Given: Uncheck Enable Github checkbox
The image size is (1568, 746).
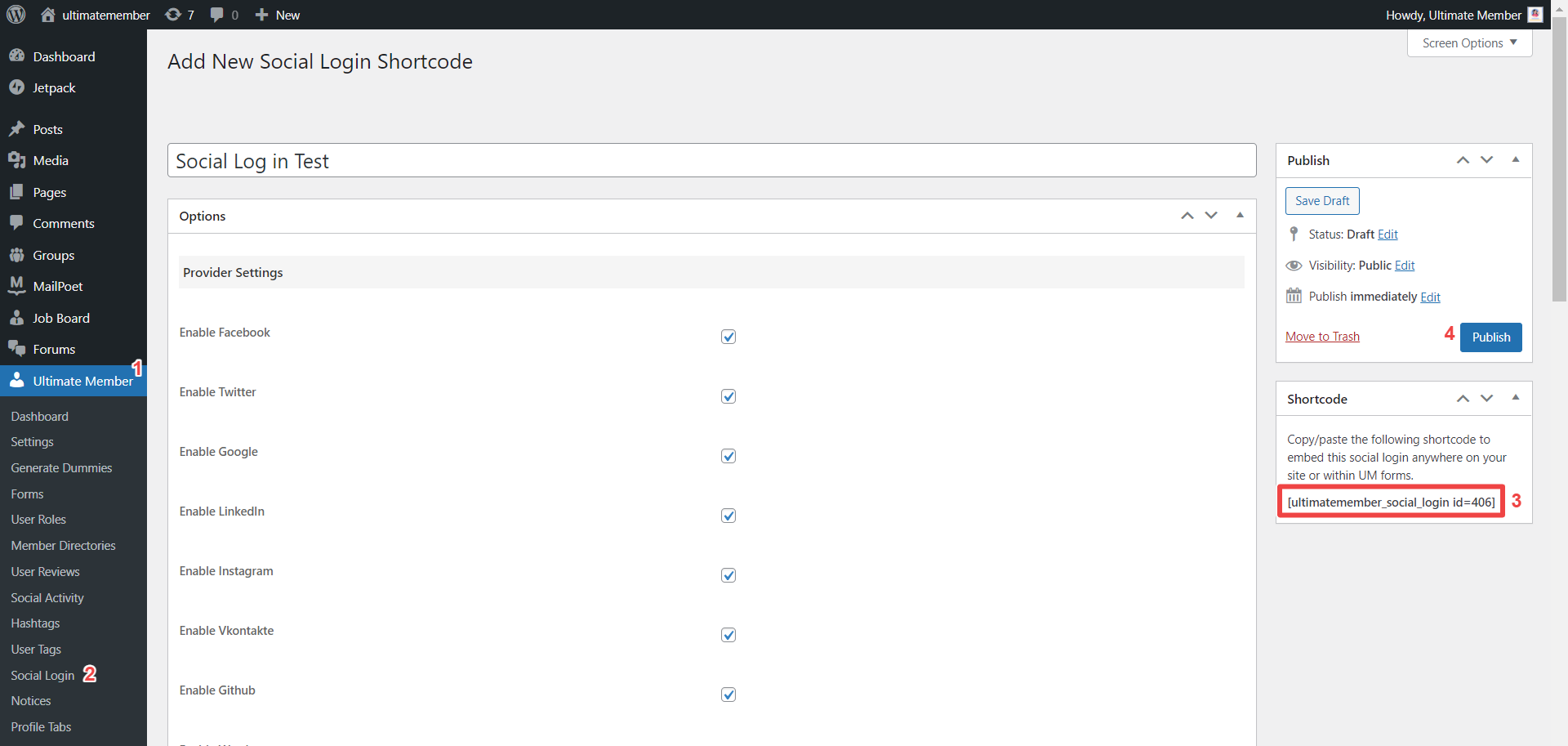Looking at the screenshot, I should (x=728, y=695).
